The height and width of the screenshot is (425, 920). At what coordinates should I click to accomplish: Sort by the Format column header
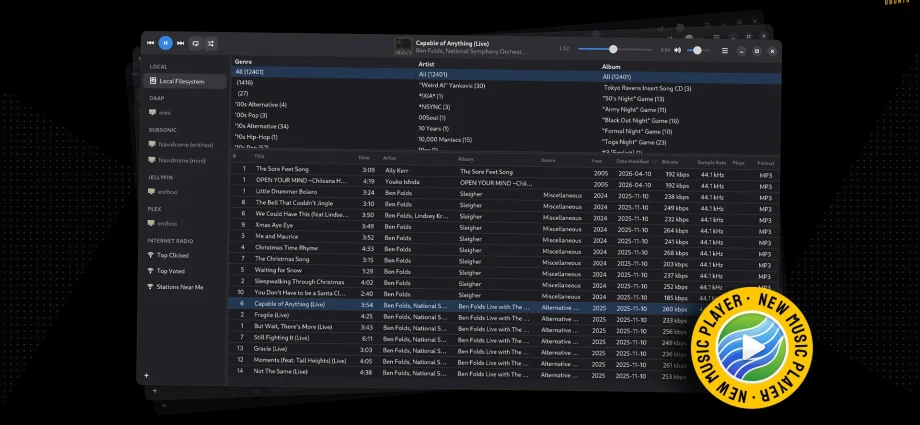click(x=766, y=163)
